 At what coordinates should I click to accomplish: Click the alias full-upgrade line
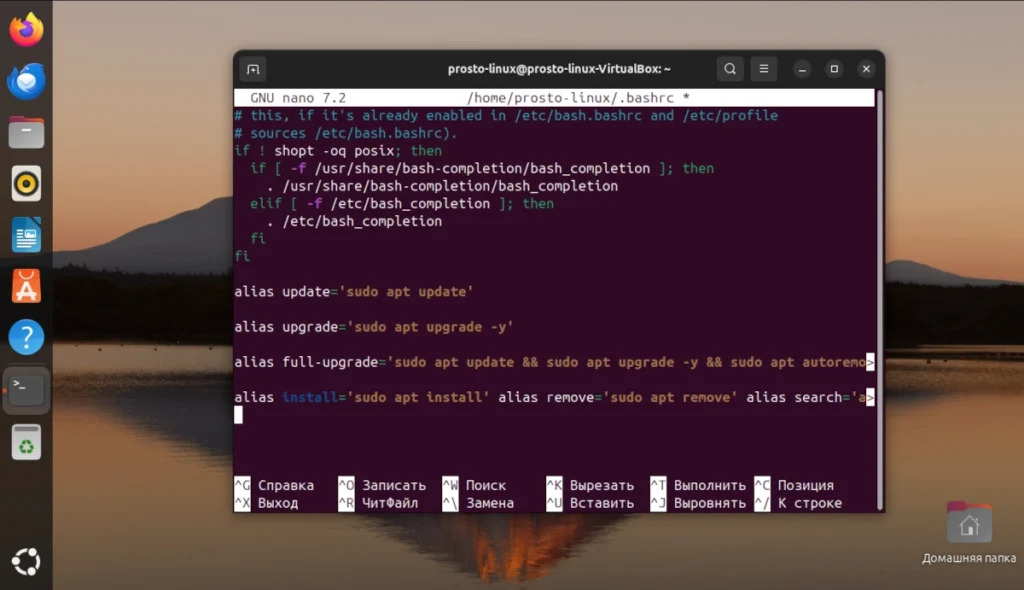(554, 362)
